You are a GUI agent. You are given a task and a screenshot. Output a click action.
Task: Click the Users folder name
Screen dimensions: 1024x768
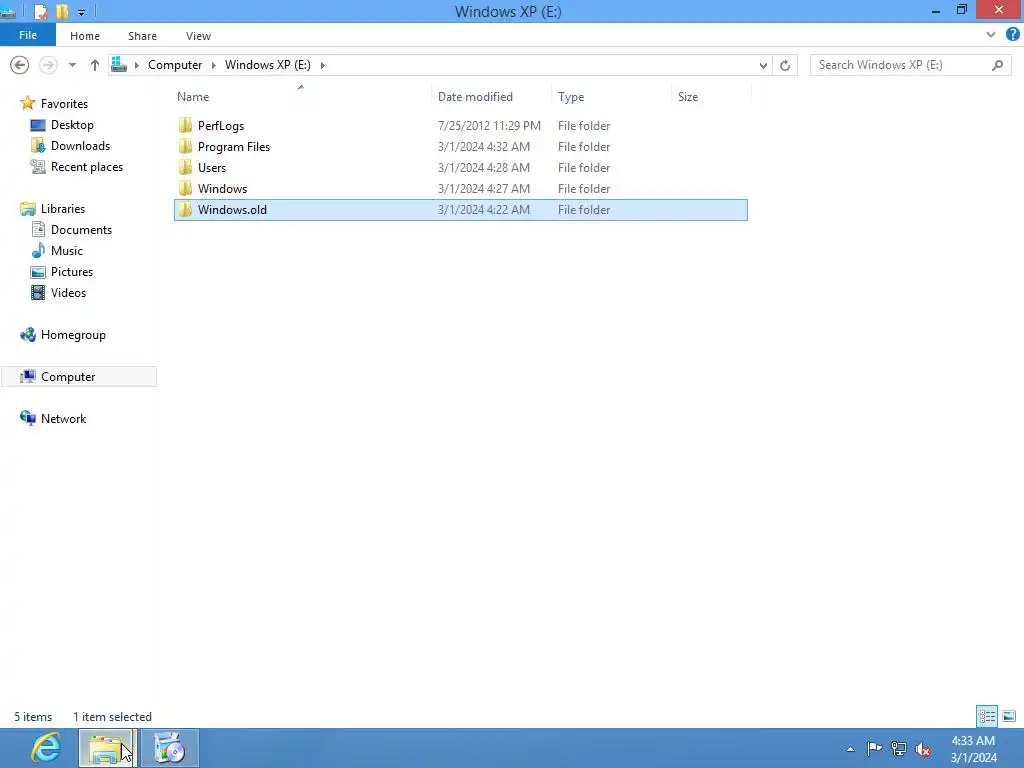click(212, 168)
